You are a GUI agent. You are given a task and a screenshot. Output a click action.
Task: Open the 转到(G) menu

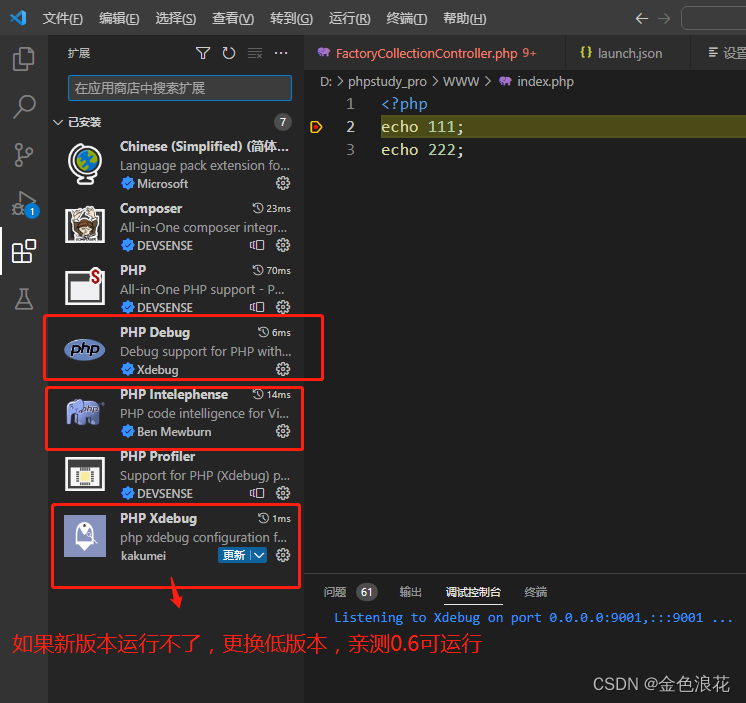[291, 19]
